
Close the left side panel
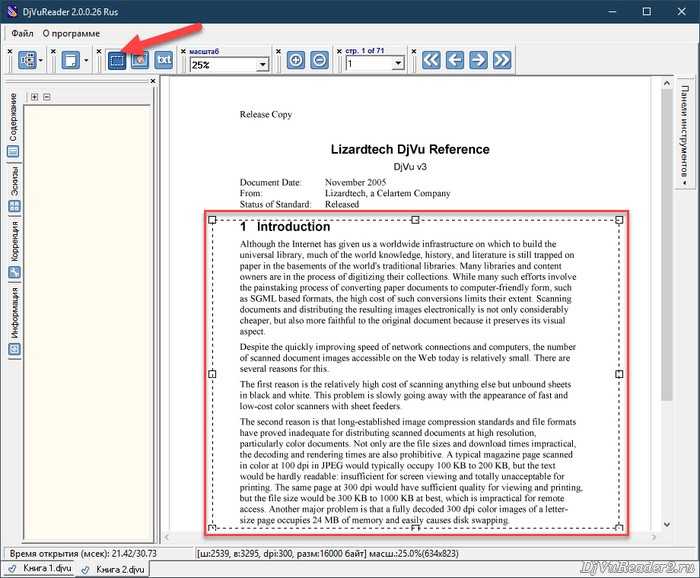(x=153, y=81)
